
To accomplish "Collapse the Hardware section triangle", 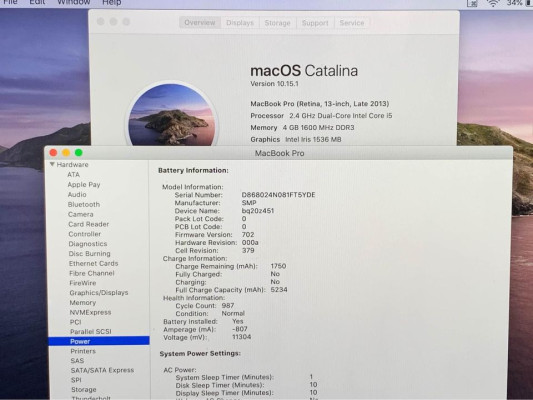I will point(52,164).
